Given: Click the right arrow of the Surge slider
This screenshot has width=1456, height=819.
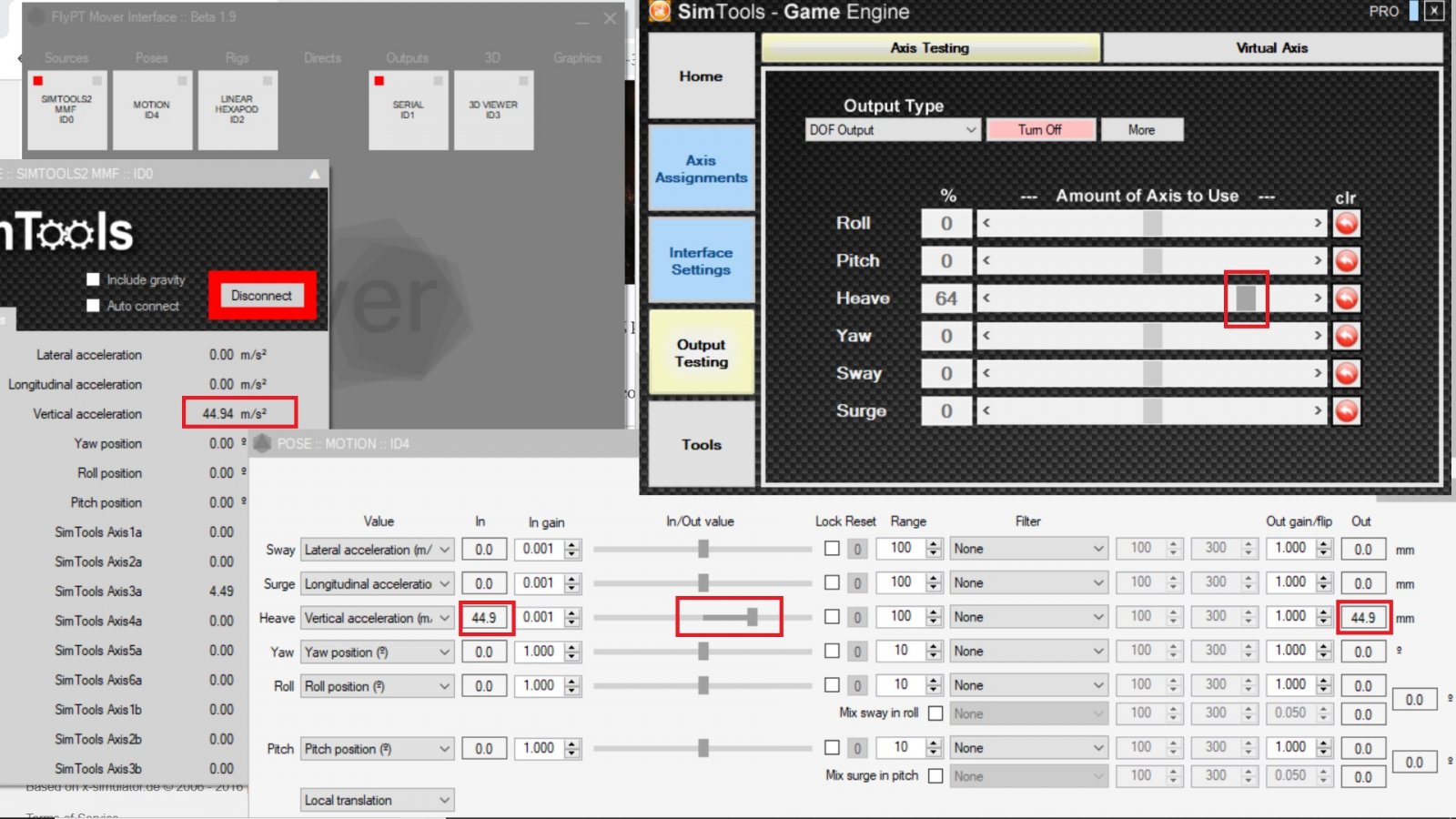Looking at the screenshot, I should 1317,410.
